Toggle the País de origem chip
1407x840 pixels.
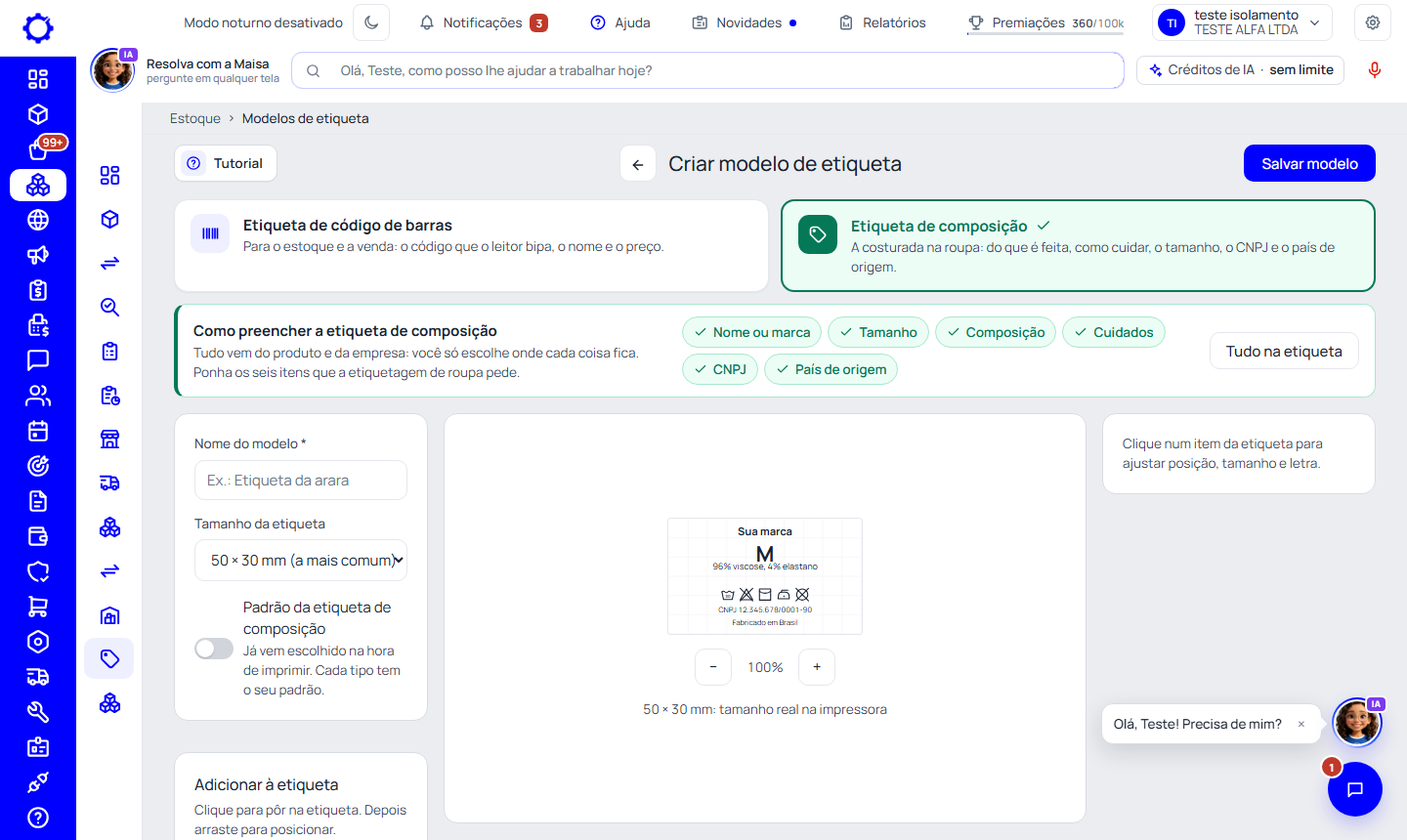click(x=831, y=369)
